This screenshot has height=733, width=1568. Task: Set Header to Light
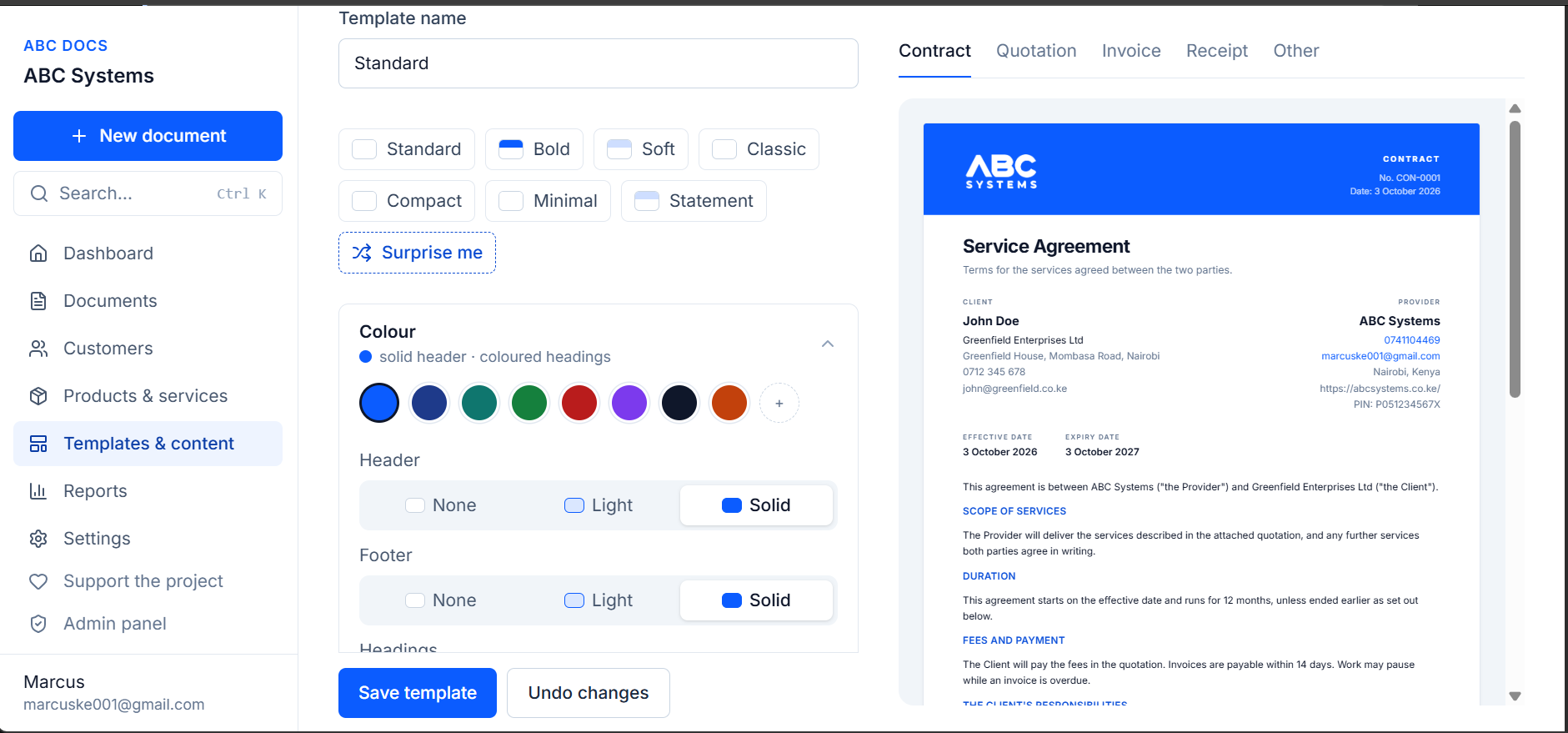coord(599,505)
